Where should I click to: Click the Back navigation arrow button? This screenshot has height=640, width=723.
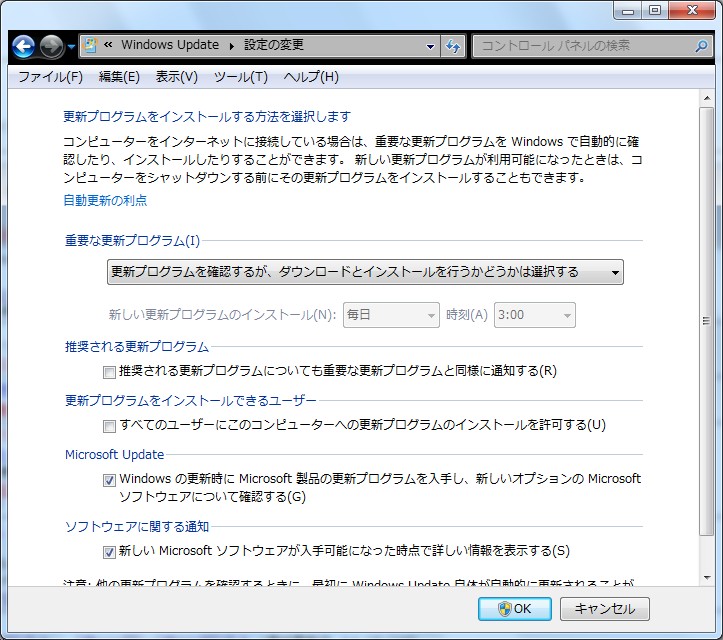pos(24,46)
